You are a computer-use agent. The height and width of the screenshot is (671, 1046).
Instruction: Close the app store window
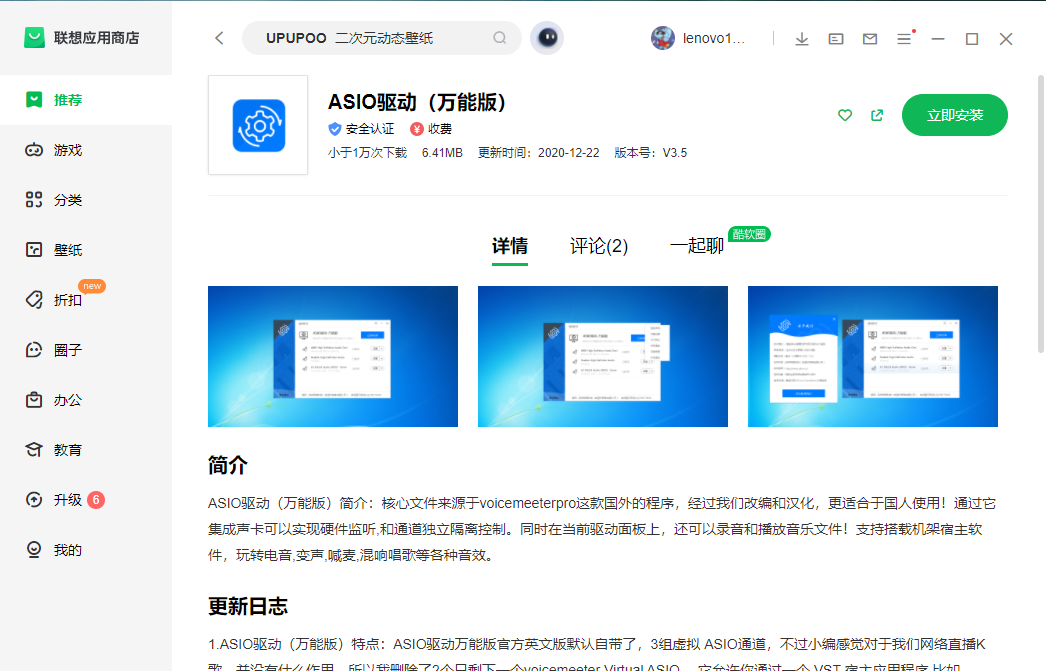[x=1006, y=39]
